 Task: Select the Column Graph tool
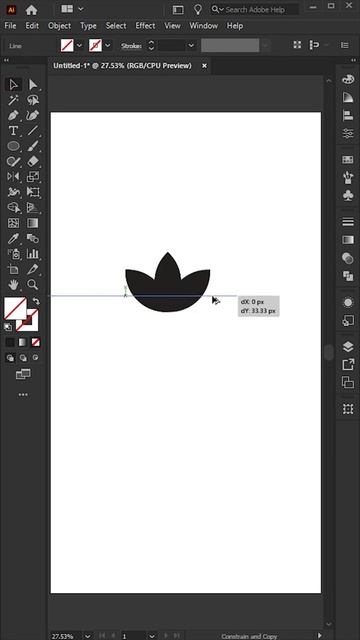33,254
